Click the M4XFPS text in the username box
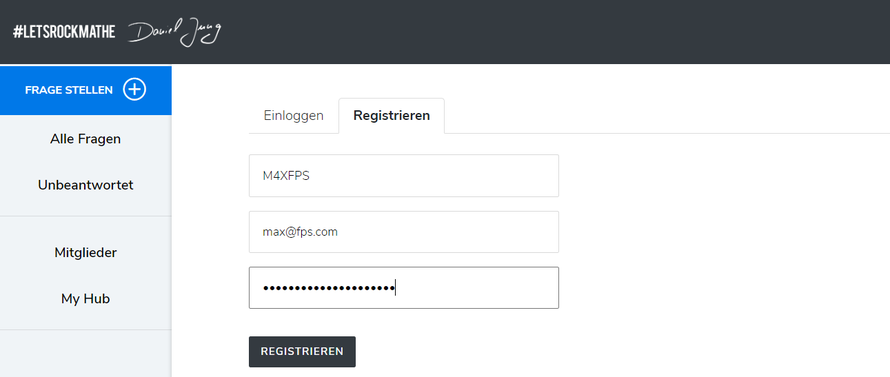 (x=286, y=176)
